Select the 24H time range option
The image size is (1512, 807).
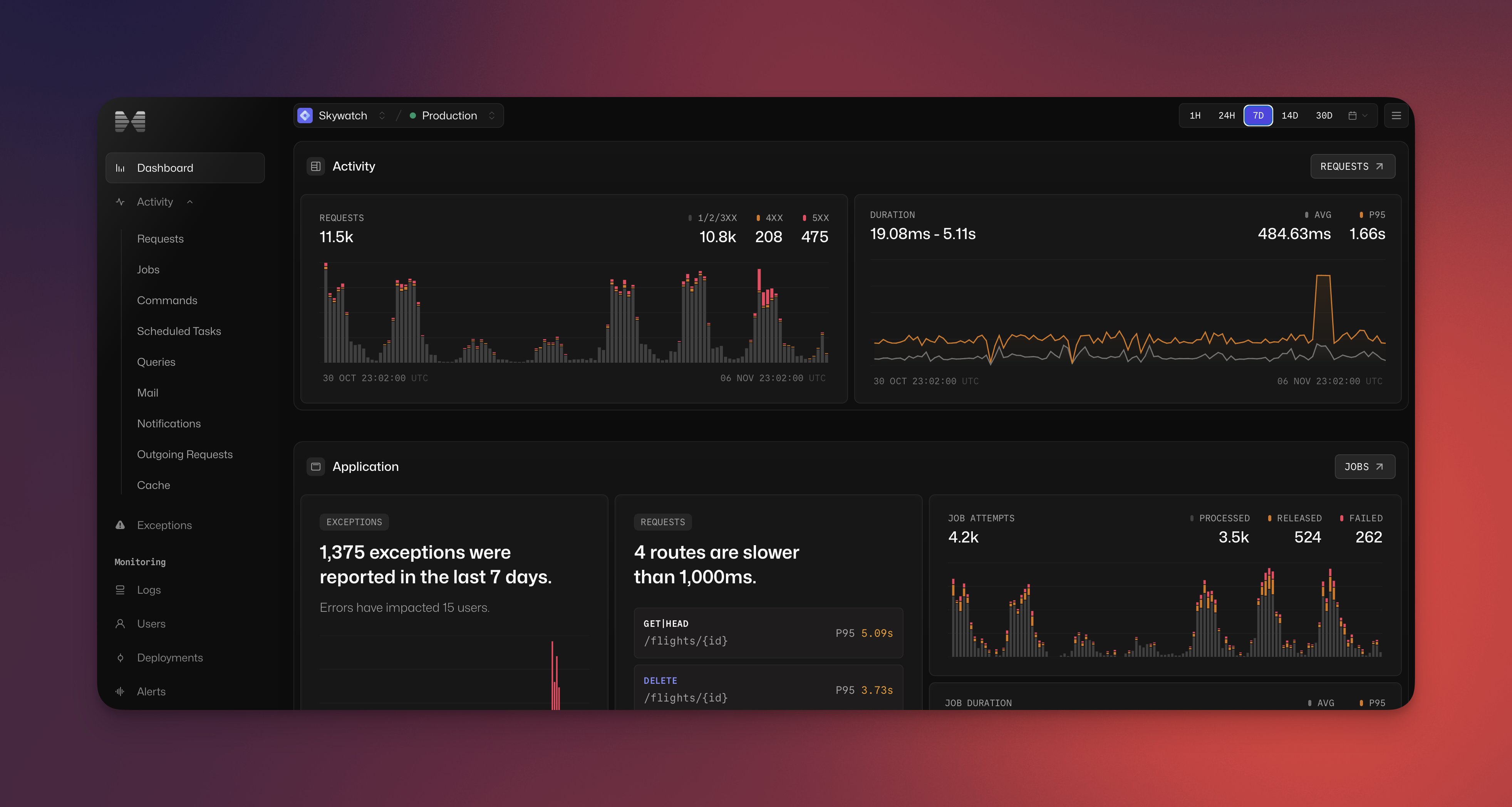(x=1226, y=116)
